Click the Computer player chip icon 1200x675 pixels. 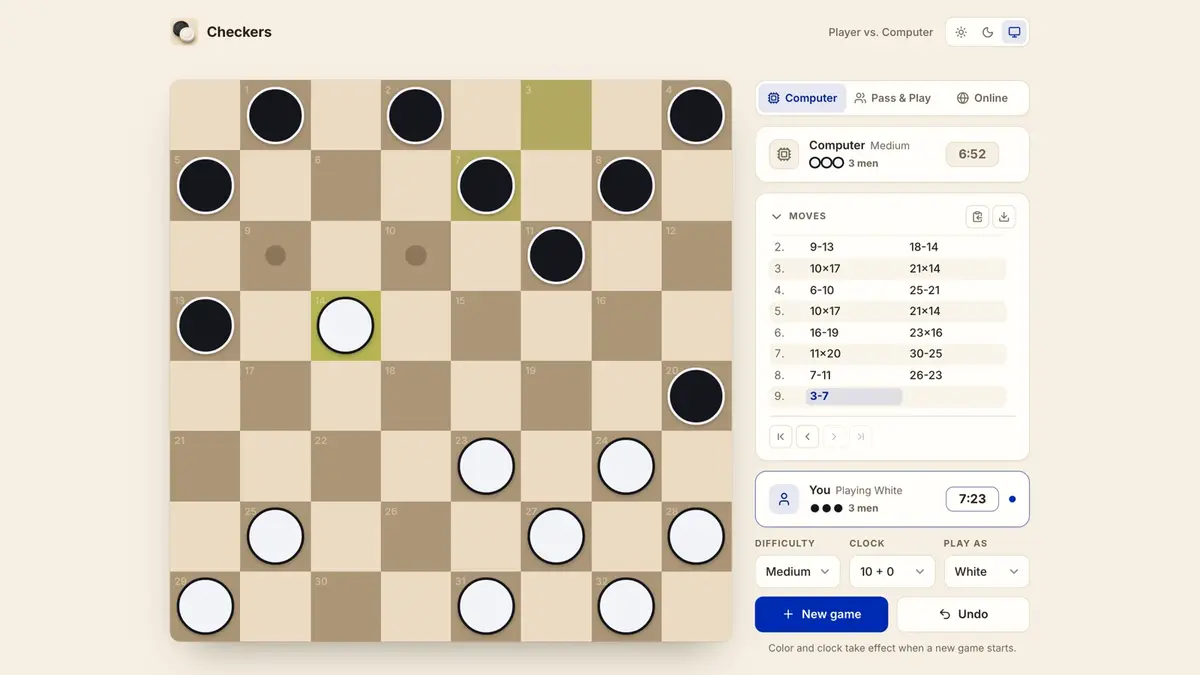784,154
